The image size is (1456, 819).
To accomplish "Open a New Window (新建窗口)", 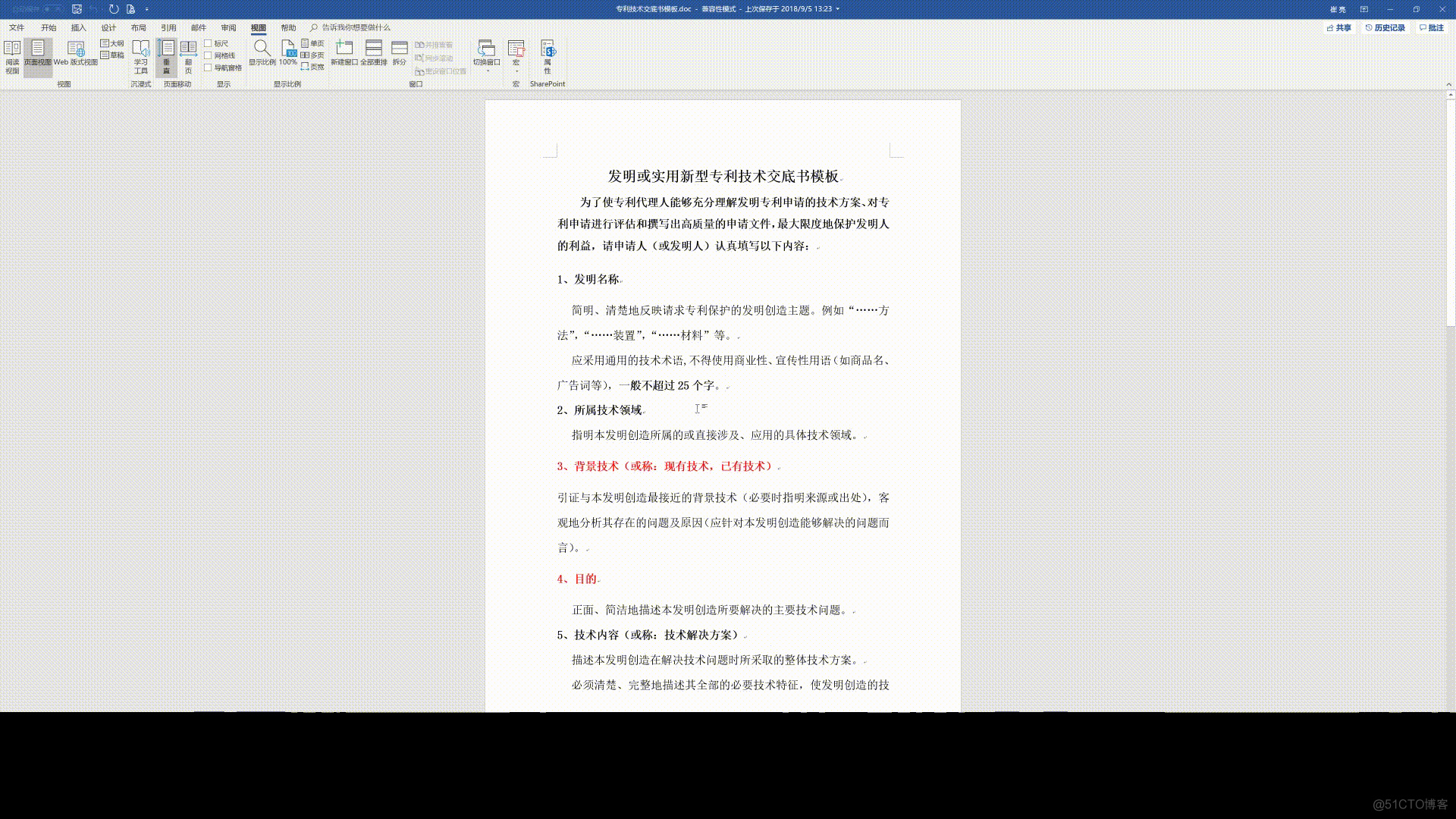I will (344, 53).
